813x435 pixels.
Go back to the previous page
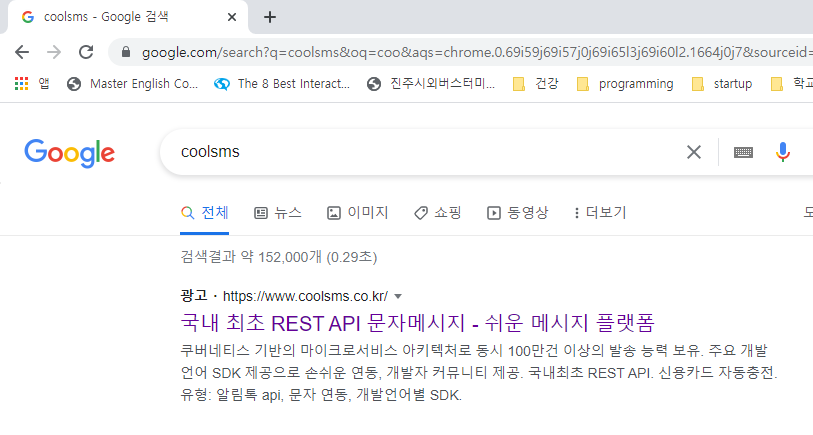coord(22,52)
